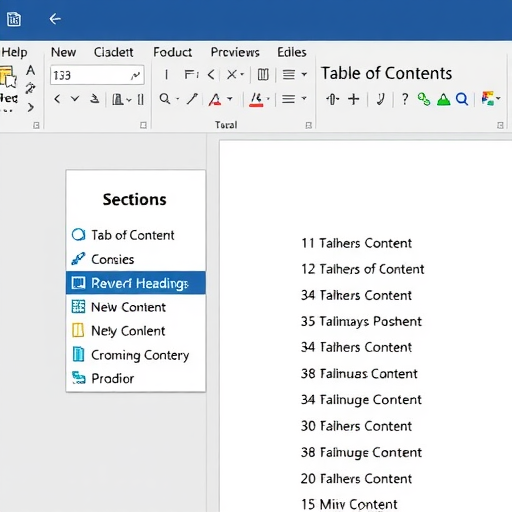512x512 pixels.
Task: Click the plus add icon
Action: coord(354,99)
